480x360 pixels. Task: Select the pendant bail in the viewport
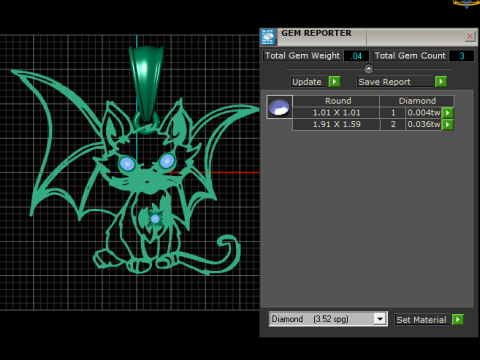pyautogui.click(x=146, y=82)
